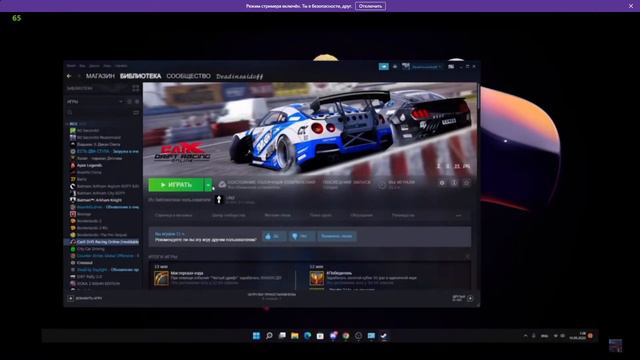Image resolution: width=640 pixels, height=360 pixels.
Task: Open game info circle icon
Action: [454, 183]
